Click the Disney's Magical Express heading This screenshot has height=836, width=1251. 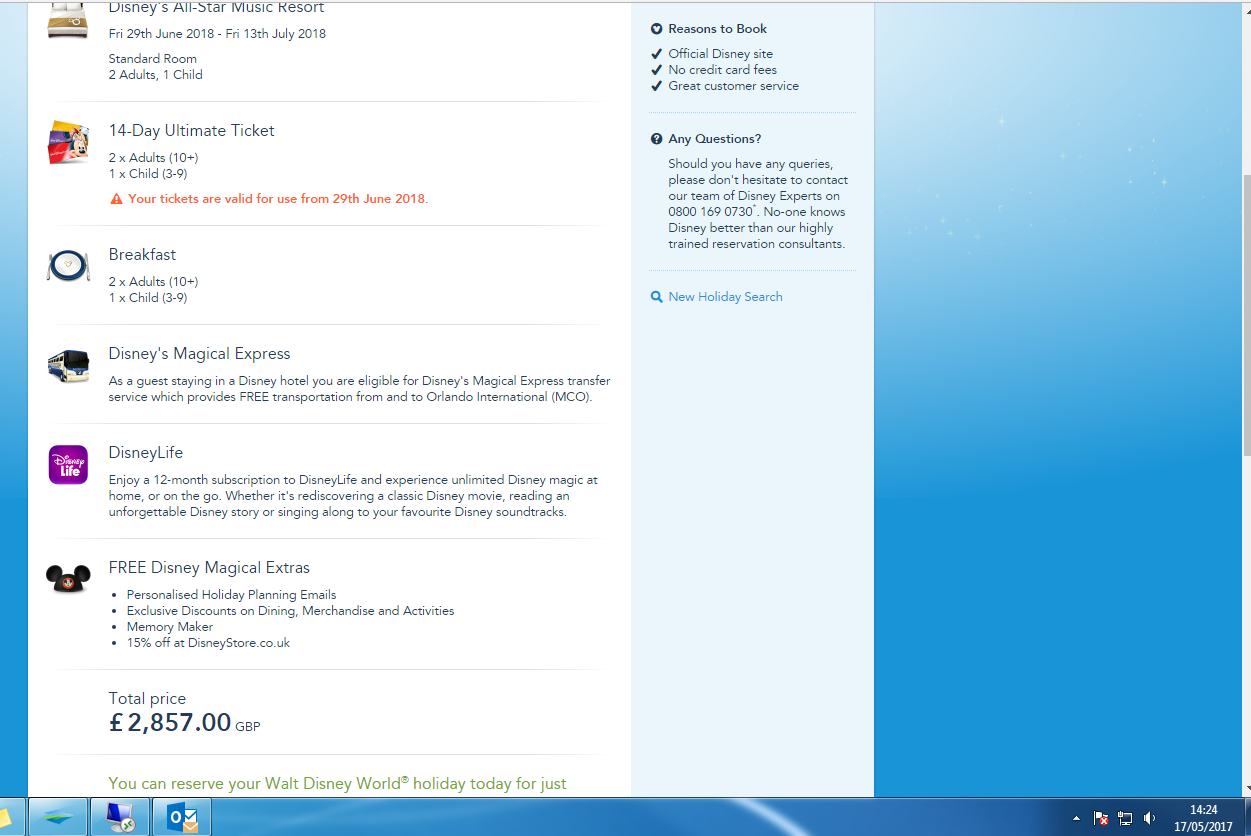[x=199, y=354]
